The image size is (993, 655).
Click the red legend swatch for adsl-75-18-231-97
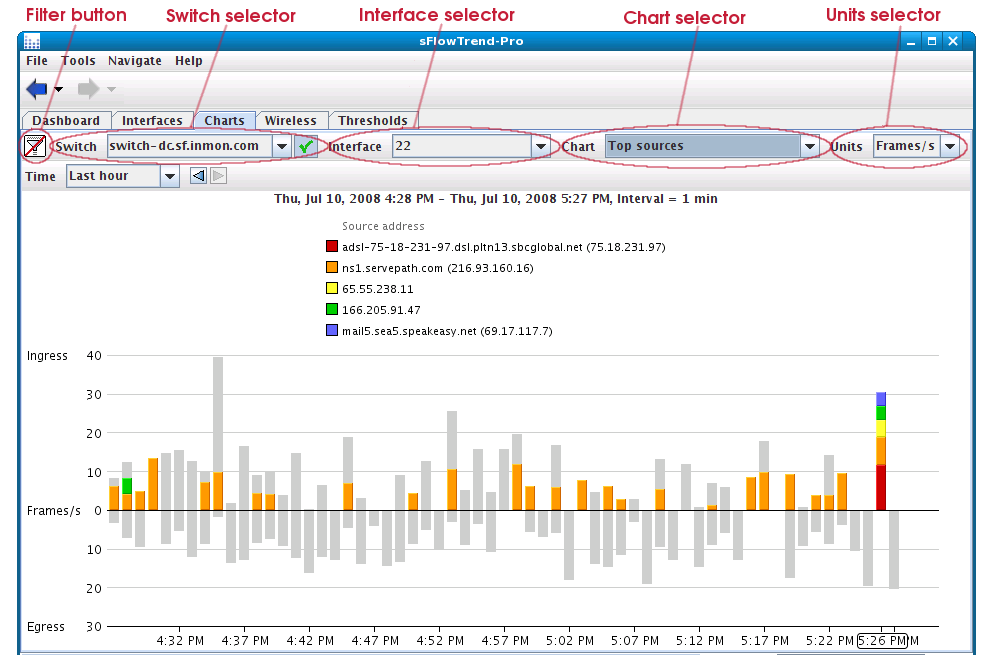coord(332,246)
